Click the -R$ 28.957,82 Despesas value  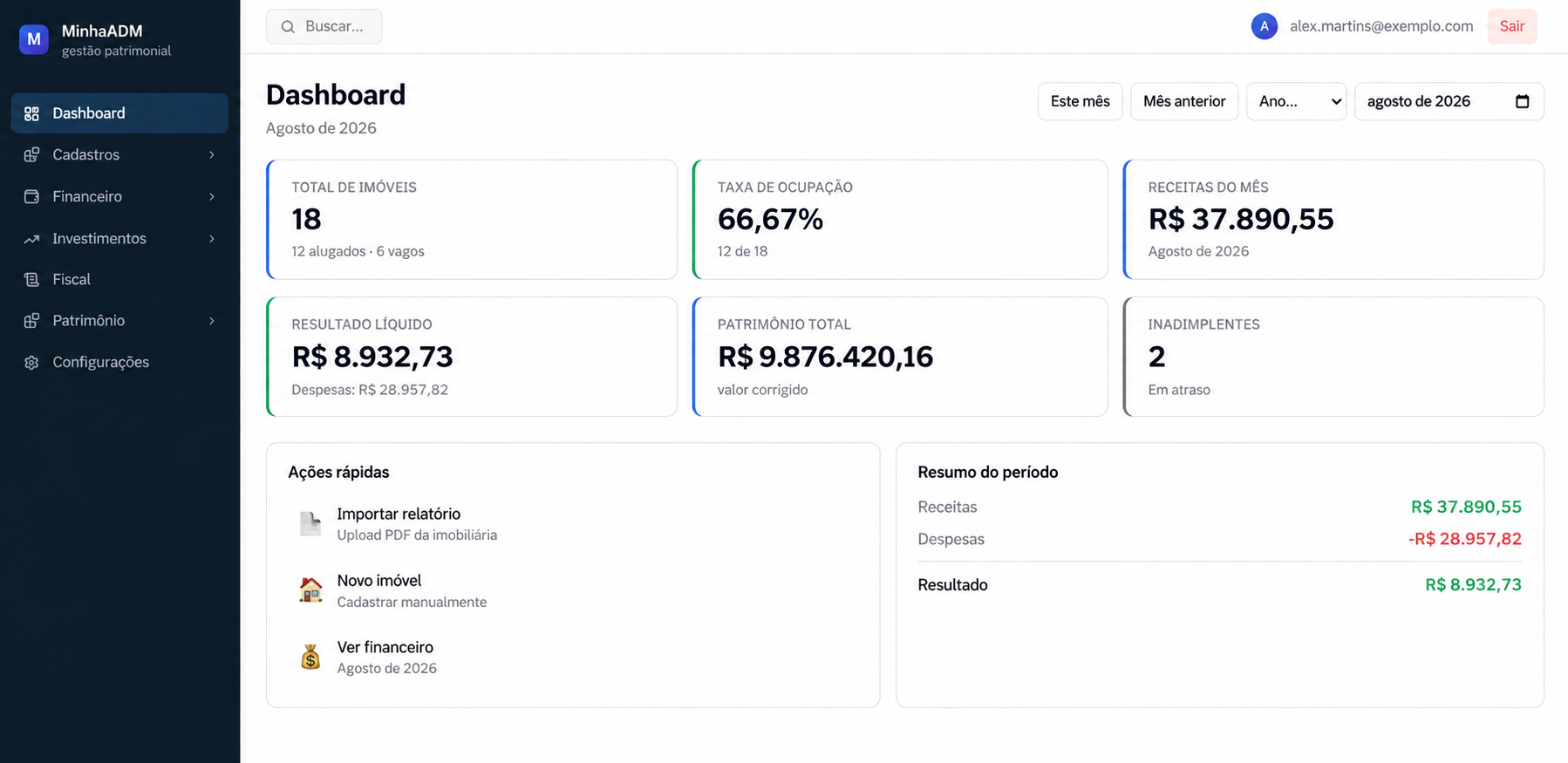pyautogui.click(x=1465, y=539)
